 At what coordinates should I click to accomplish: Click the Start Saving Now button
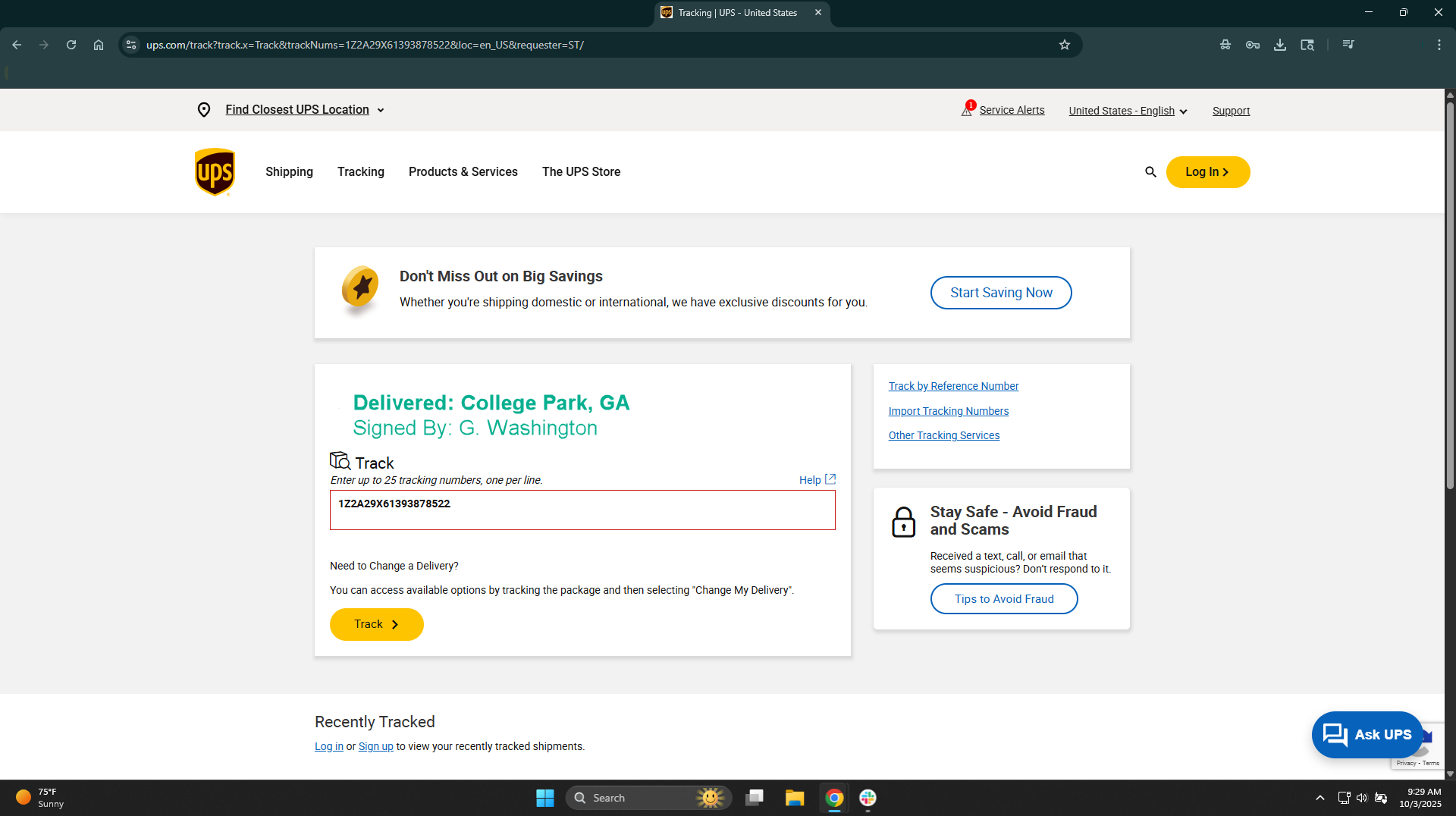click(x=1001, y=293)
